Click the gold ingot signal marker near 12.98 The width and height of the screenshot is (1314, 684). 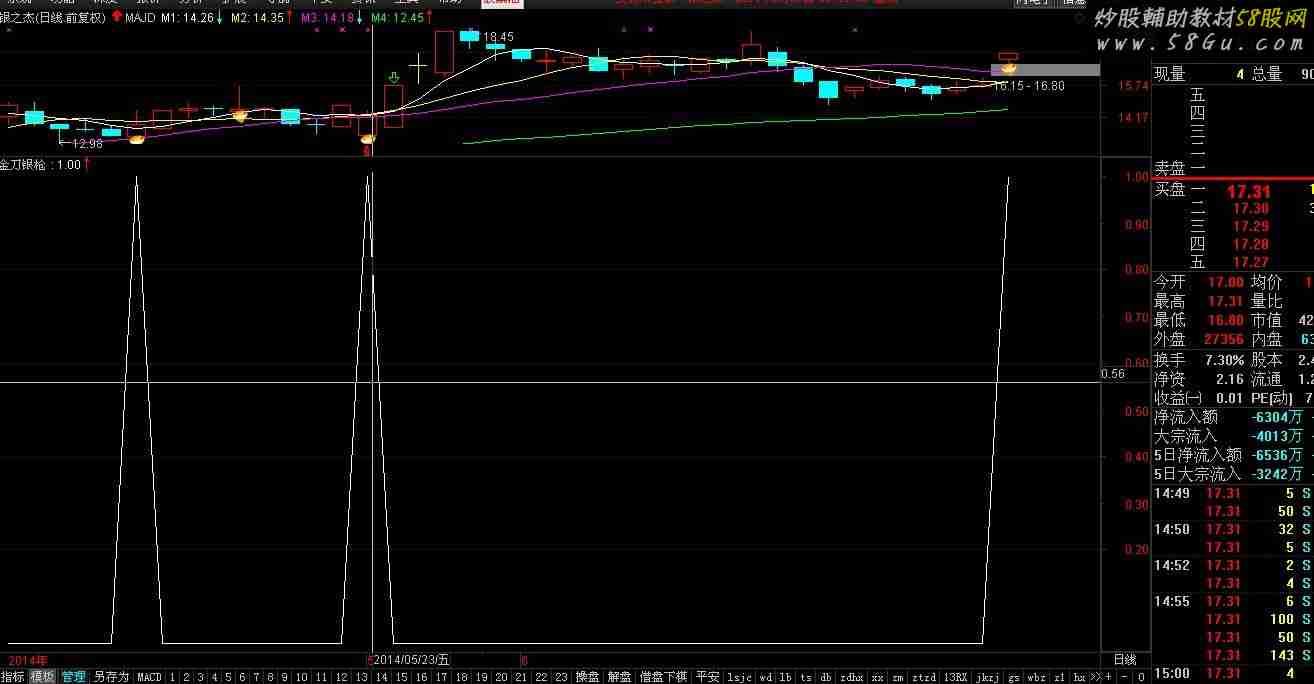click(136, 139)
